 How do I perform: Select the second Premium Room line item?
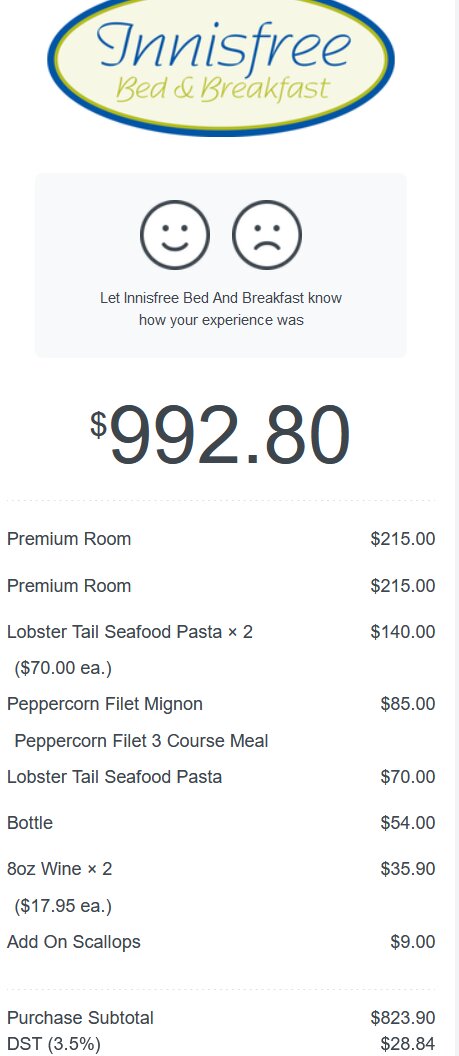coord(221,586)
